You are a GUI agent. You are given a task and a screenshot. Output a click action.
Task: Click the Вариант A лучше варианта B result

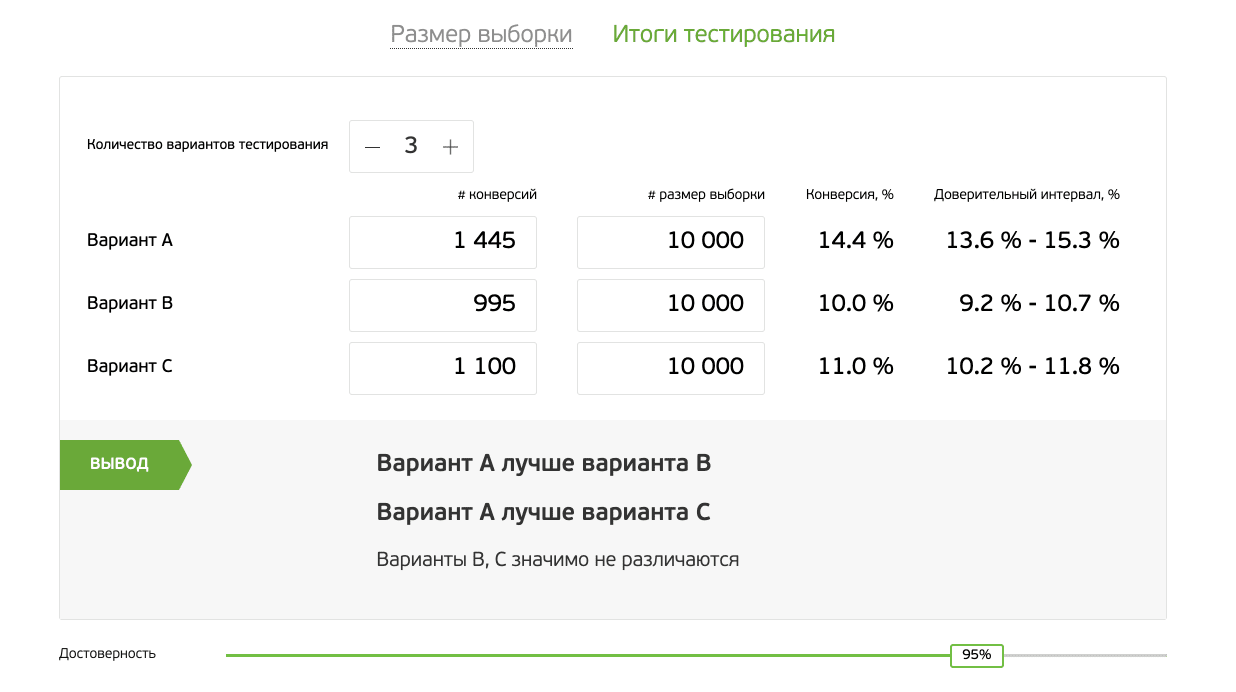pyautogui.click(x=543, y=464)
